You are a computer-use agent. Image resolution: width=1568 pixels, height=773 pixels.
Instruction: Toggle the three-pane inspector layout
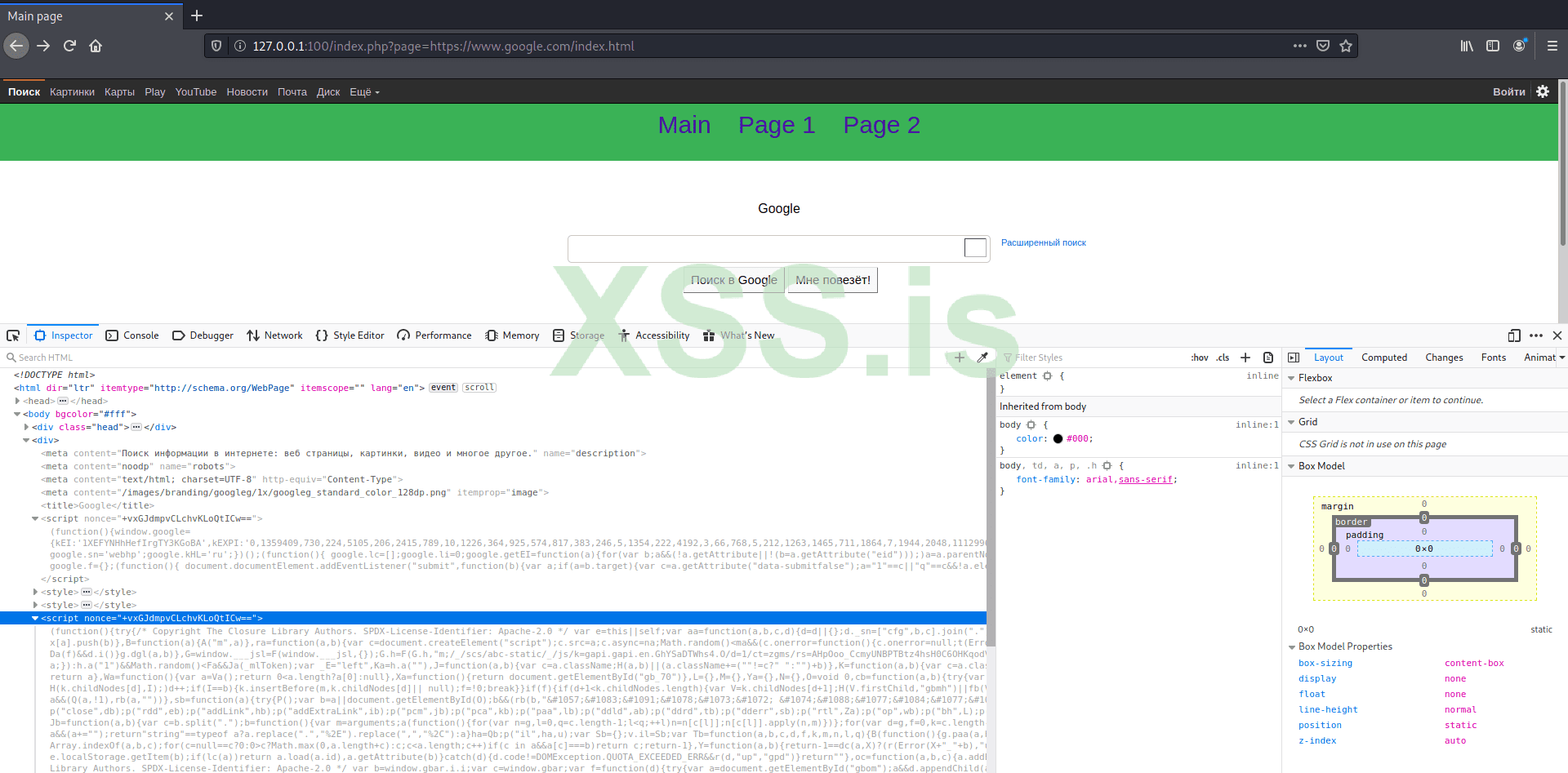click(1294, 358)
